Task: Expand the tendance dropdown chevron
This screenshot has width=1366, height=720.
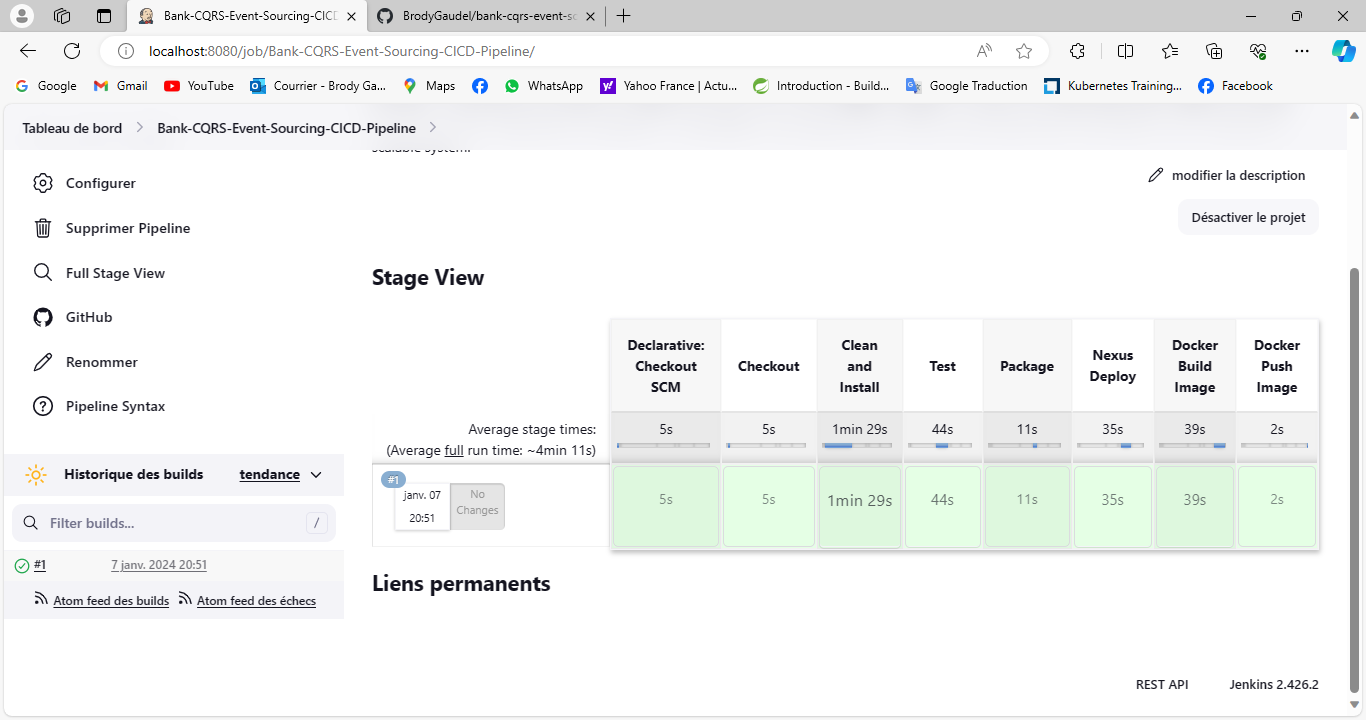Action: (x=316, y=475)
